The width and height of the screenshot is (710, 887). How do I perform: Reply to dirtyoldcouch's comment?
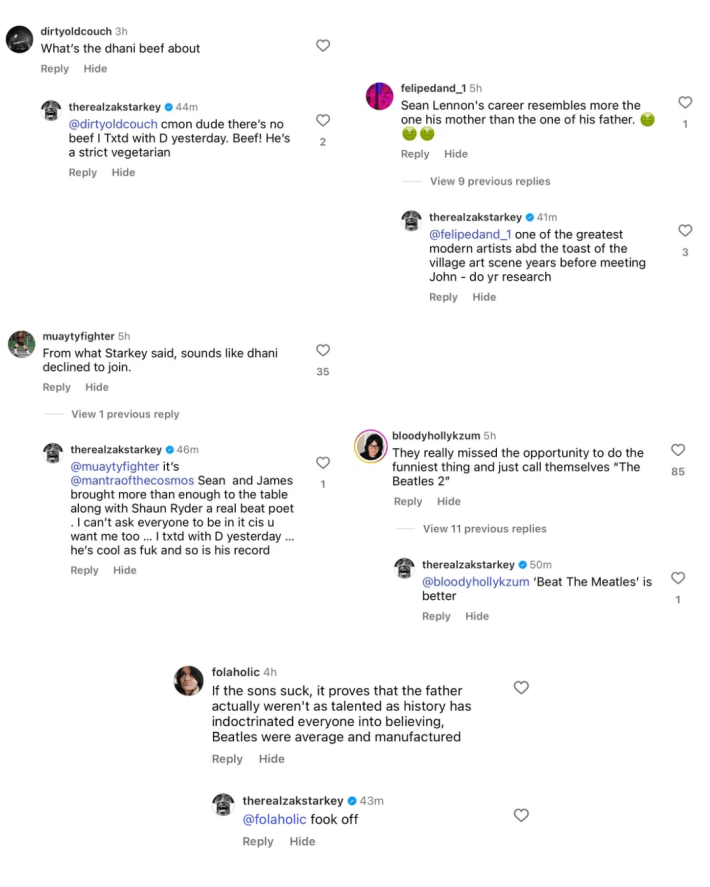coord(55,69)
